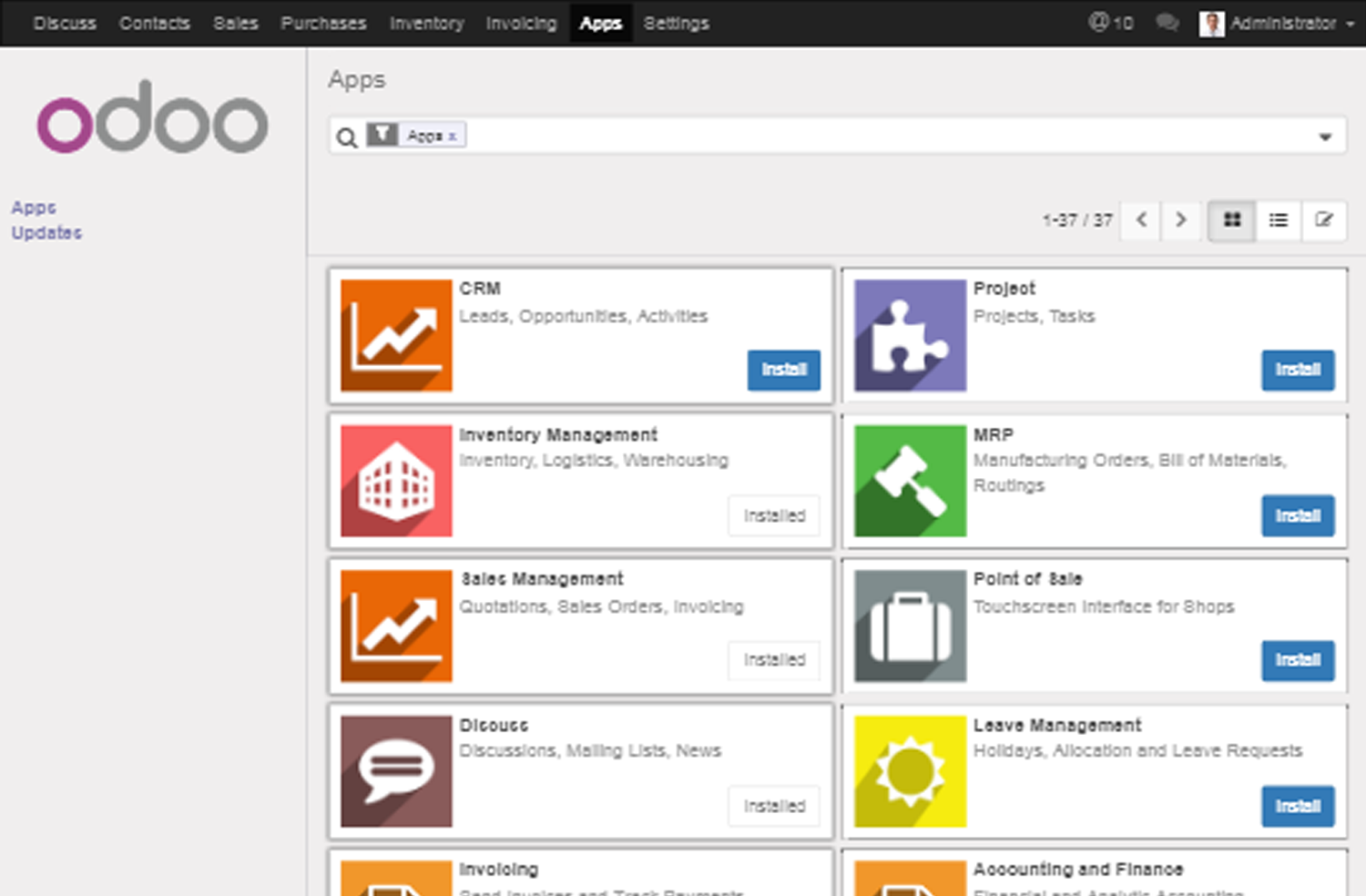Click "Holidays, Allocation and Leave Requests" description
The height and width of the screenshot is (896, 1366).
click(x=1137, y=751)
